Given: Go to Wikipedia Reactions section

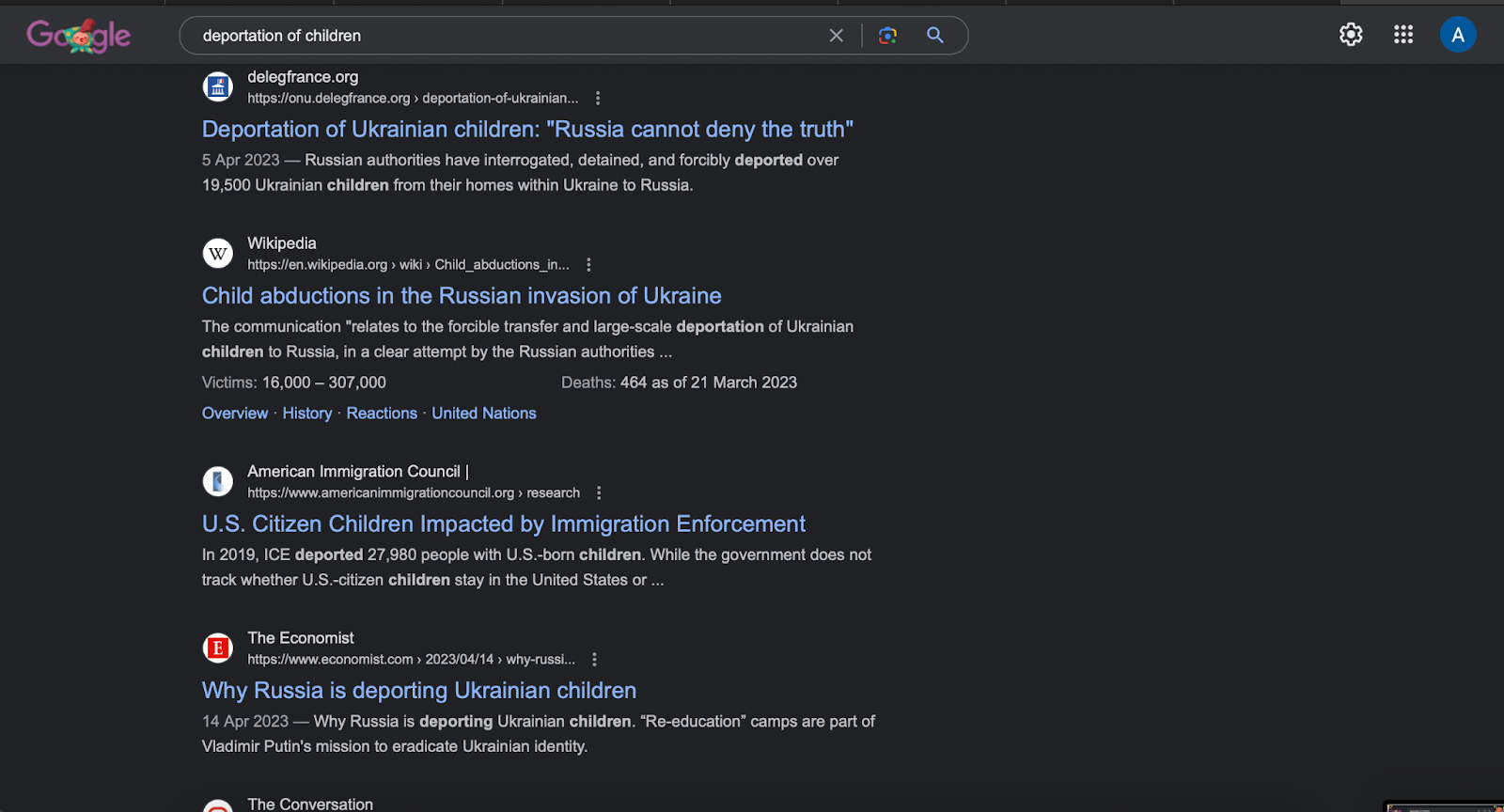Looking at the screenshot, I should pos(382,414).
